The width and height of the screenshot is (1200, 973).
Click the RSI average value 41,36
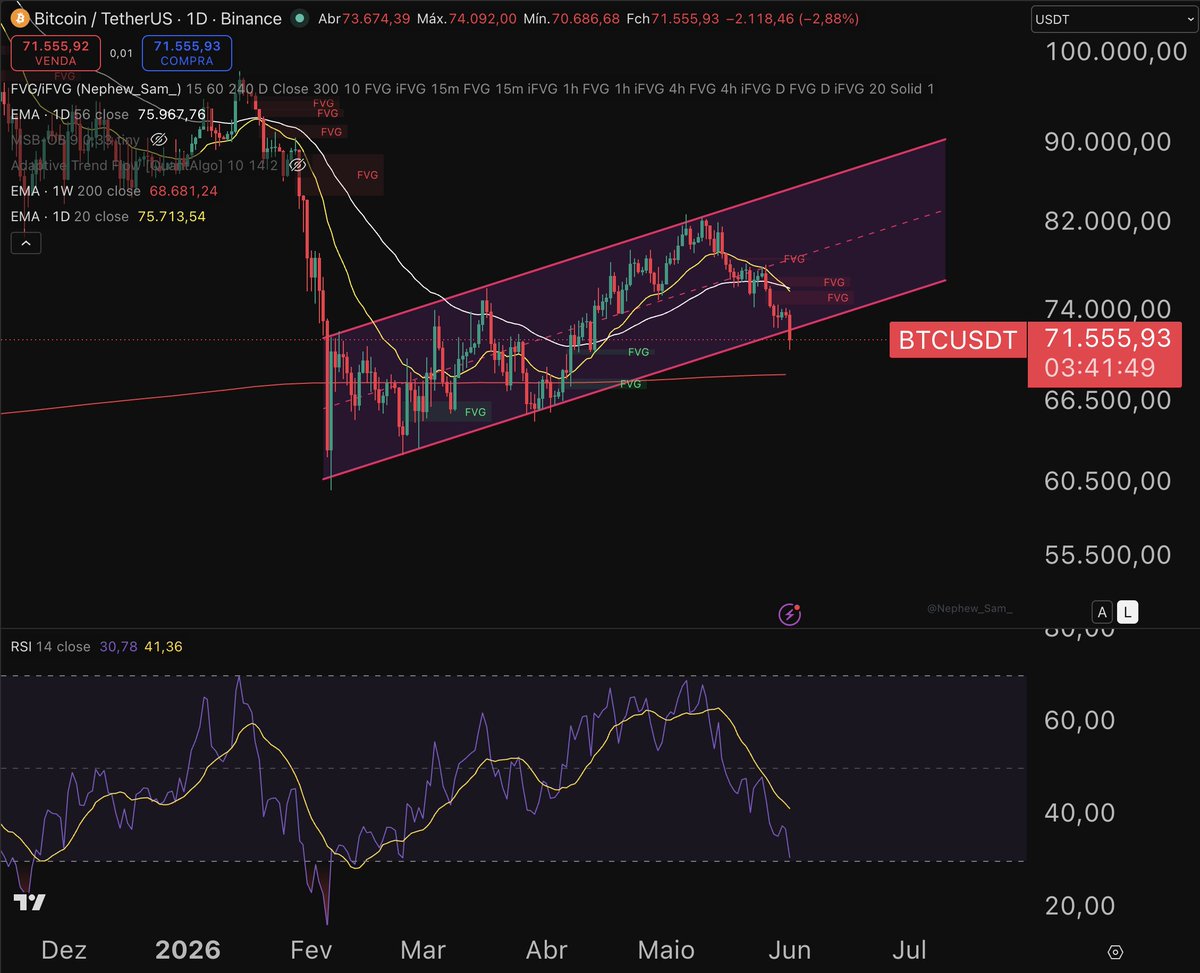point(163,647)
